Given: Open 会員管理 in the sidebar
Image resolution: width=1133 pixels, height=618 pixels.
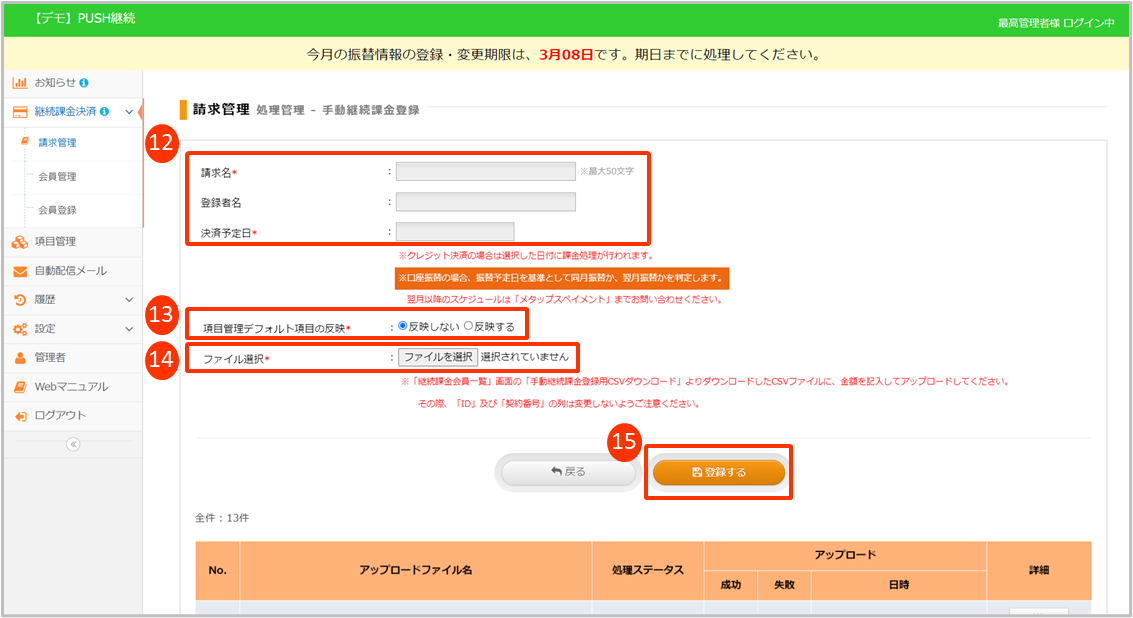Looking at the screenshot, I should pyautogui.click(x=57, y=177).
